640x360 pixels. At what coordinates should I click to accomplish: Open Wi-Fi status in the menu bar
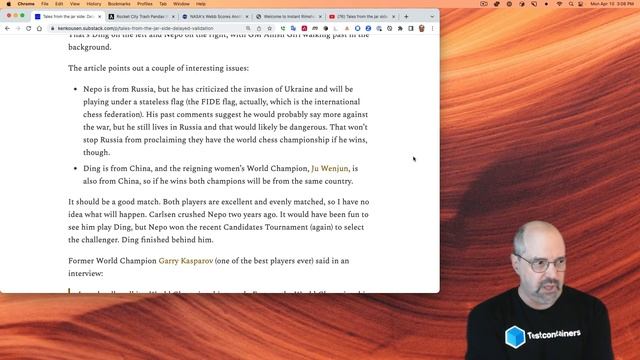tap(559, 4)
